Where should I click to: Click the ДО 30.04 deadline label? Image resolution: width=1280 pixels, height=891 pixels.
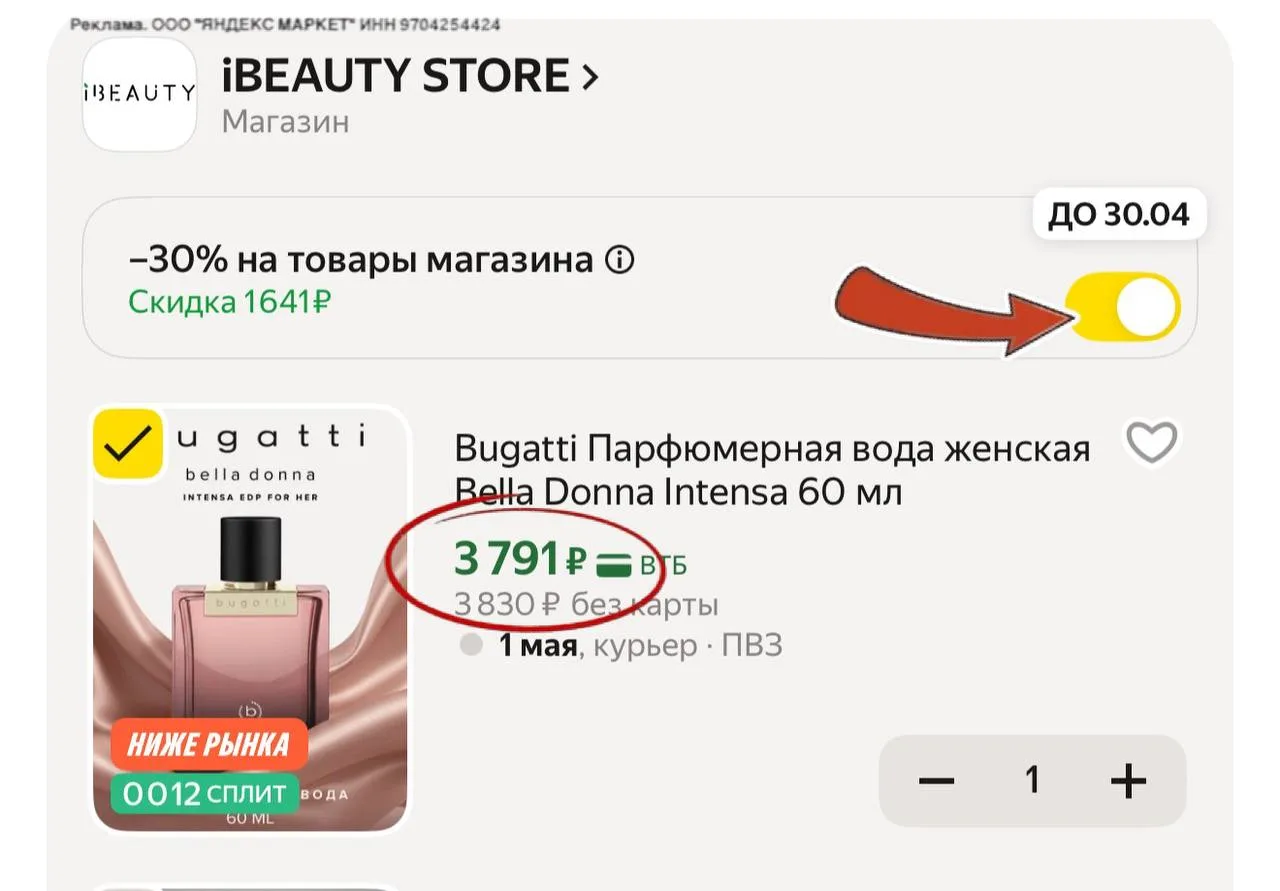pos(1119,215)
